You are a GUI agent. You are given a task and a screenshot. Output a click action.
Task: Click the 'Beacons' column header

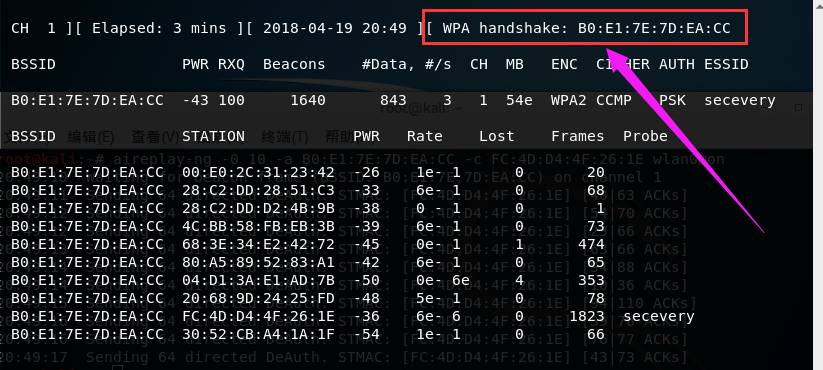(294, 65)
